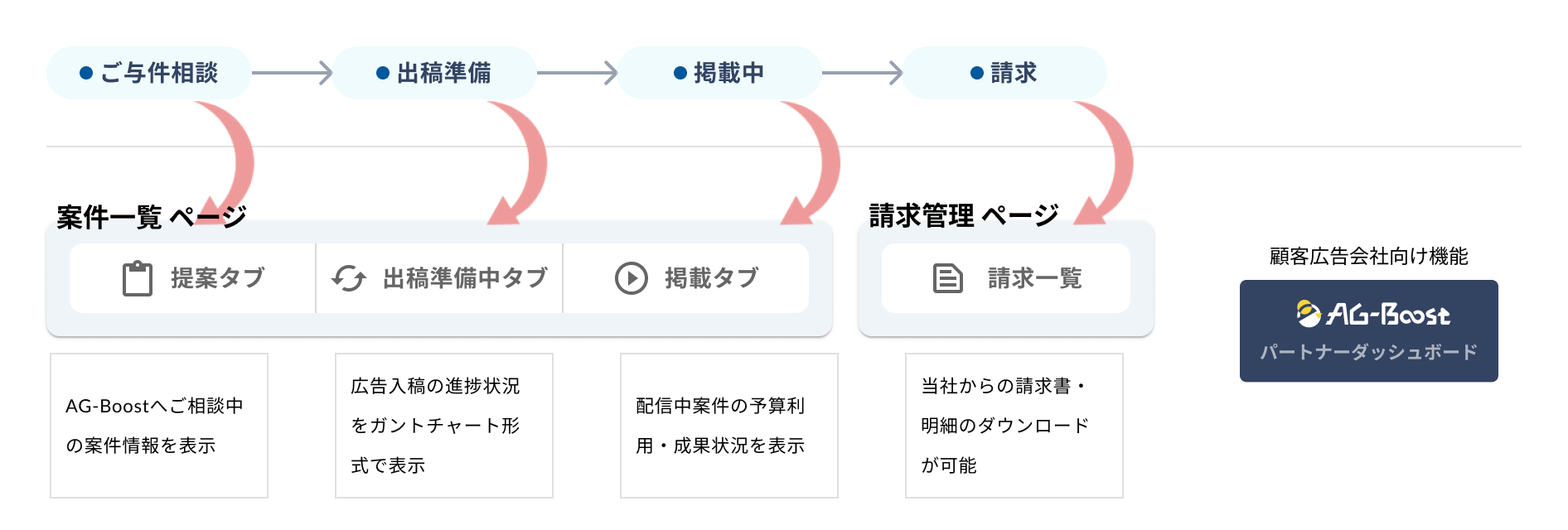The width and height of the screenshot is (1568, 530).
Task: Click the 請求書・明細のダウンロード description box
Action: pyautogui.click(x=1014, y=426)
